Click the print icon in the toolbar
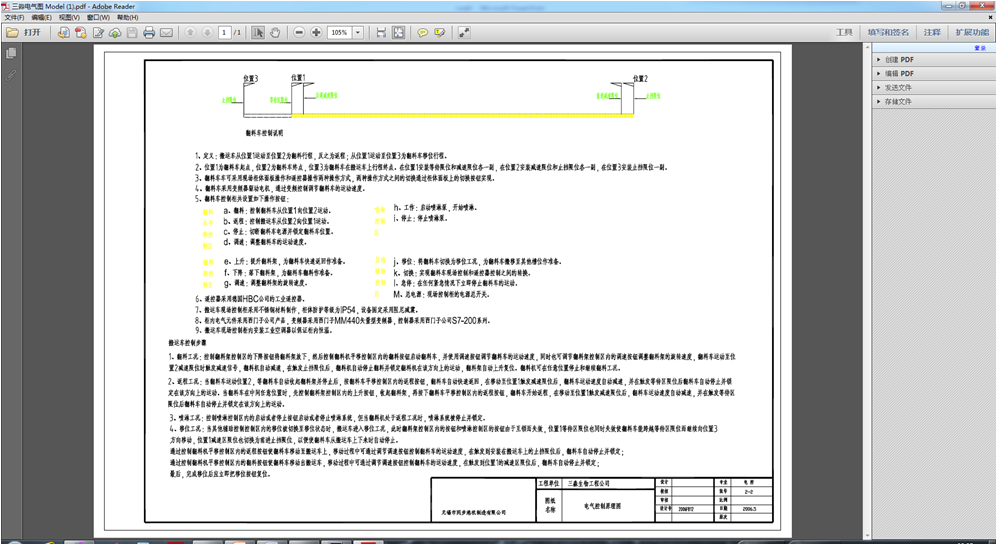Screen dimensions: 997x545 tap(149, 33)
